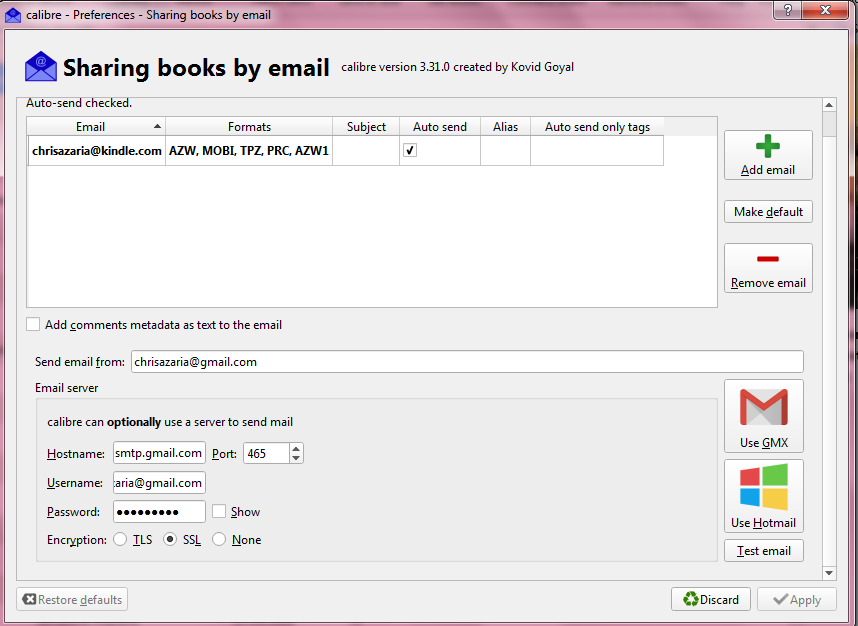This screenshot has width=858, height=626.
Task: Click the red minus Remove email button
Action: (768, 268)
